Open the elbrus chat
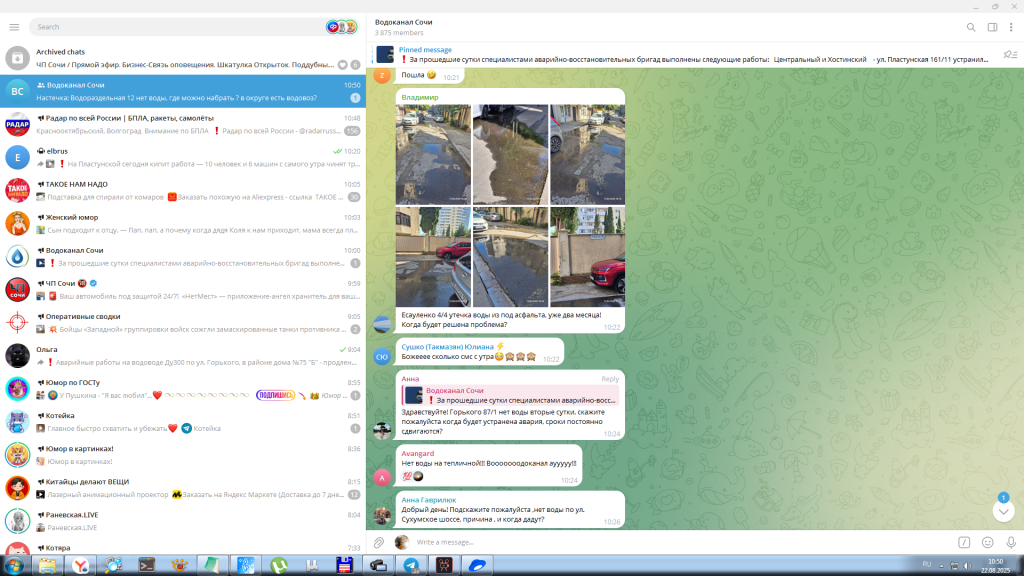Image resolution: width=1024 pixels, height=576 pixels. click(185, 157)
